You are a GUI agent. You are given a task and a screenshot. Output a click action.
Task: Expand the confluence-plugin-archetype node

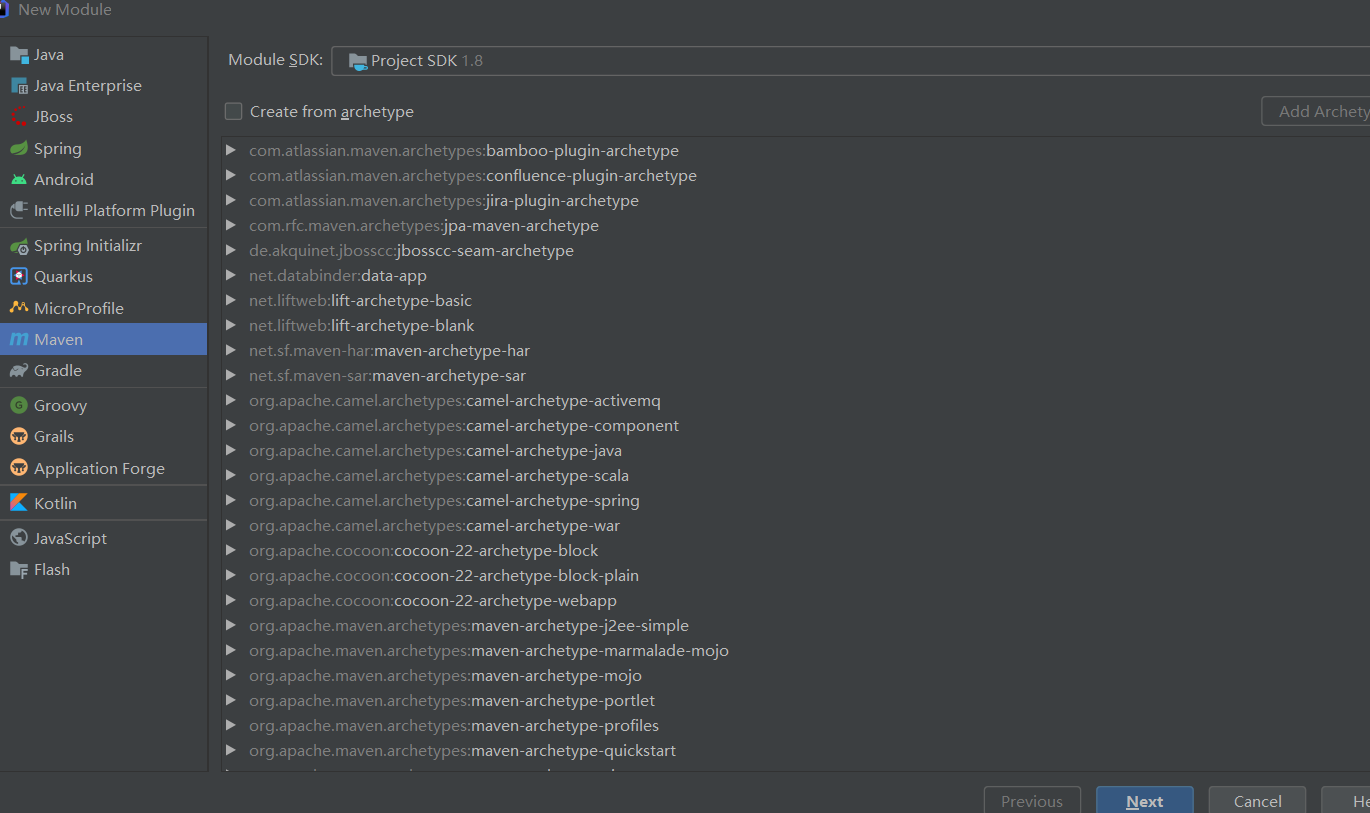231,175
